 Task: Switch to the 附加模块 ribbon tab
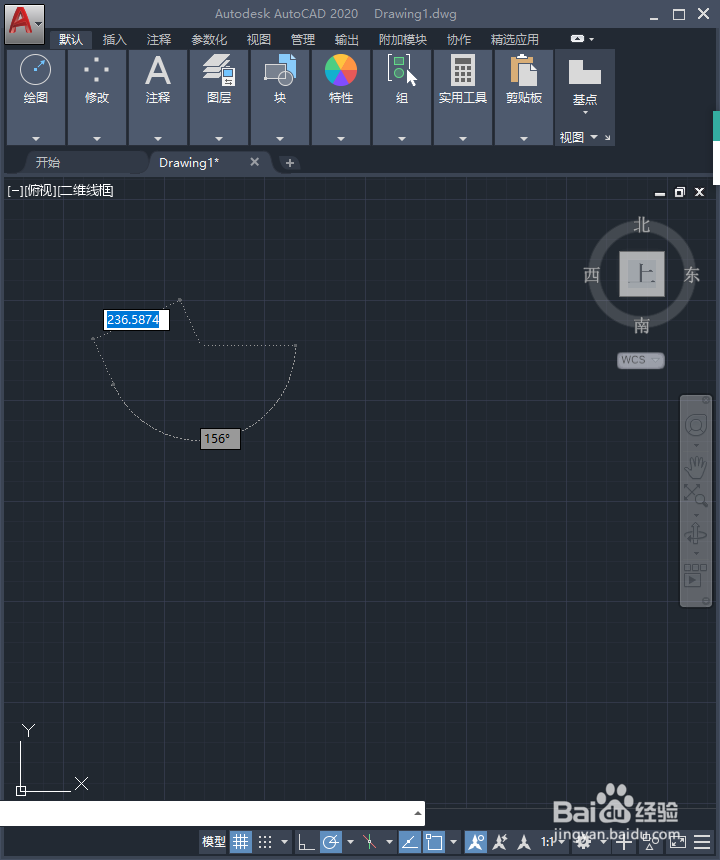(x=402, y=39)
